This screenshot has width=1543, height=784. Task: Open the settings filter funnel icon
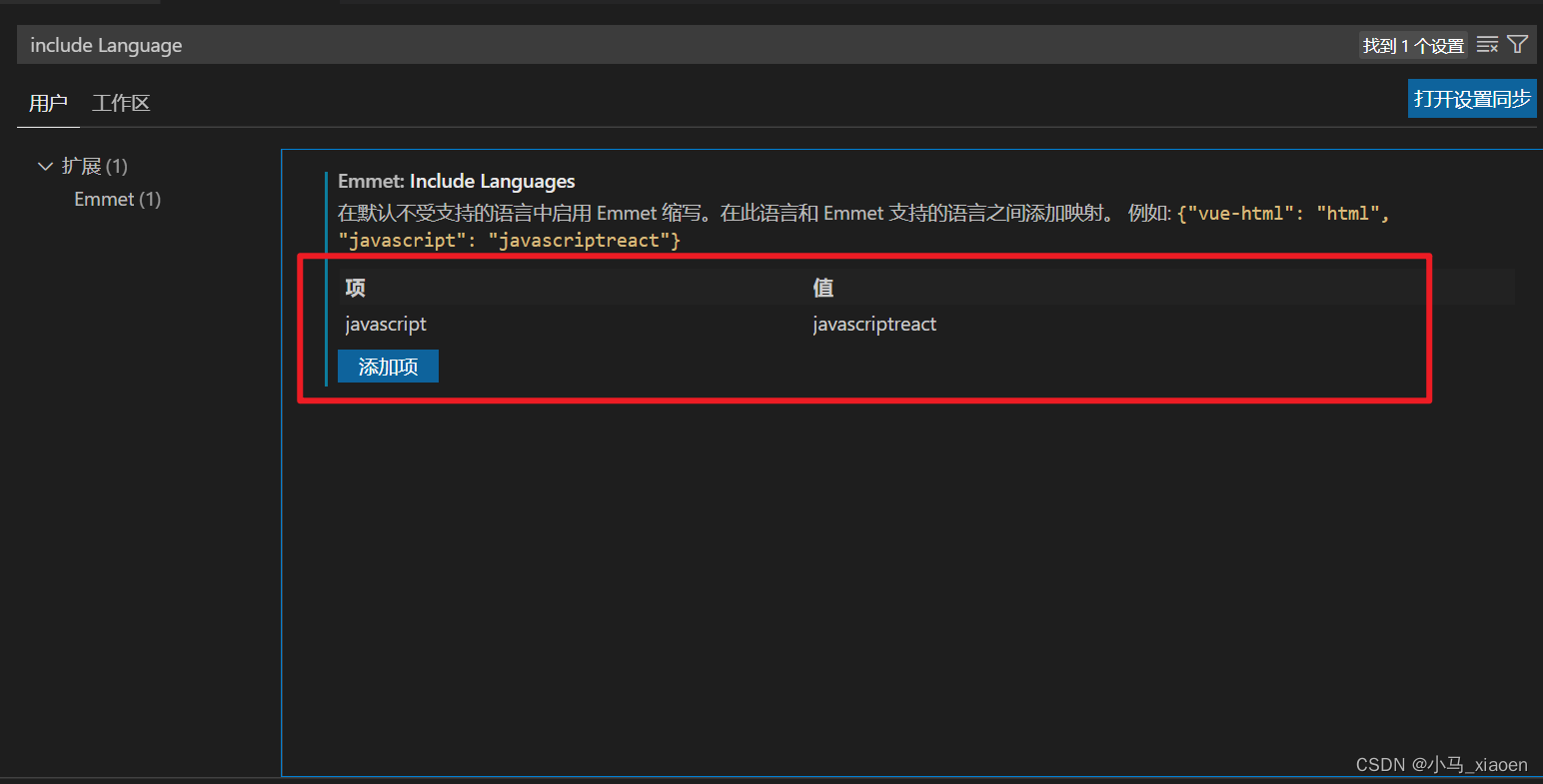(x=1517, y=45)
